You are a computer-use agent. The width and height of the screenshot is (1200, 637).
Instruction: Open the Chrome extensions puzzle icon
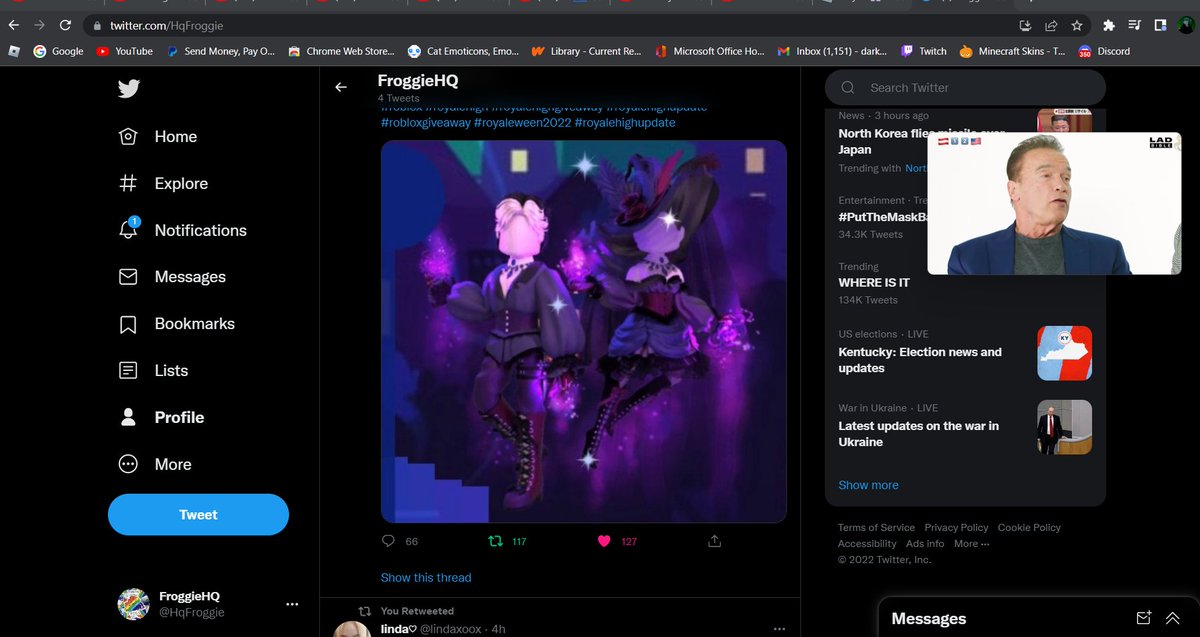click(1109, 25)
